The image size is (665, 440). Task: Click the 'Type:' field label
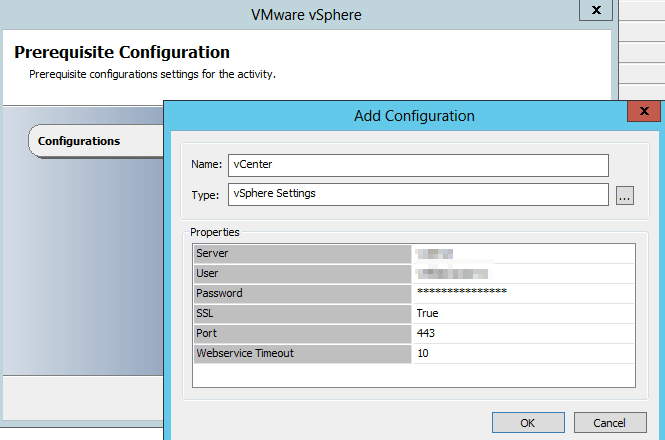tap(205, 195)
